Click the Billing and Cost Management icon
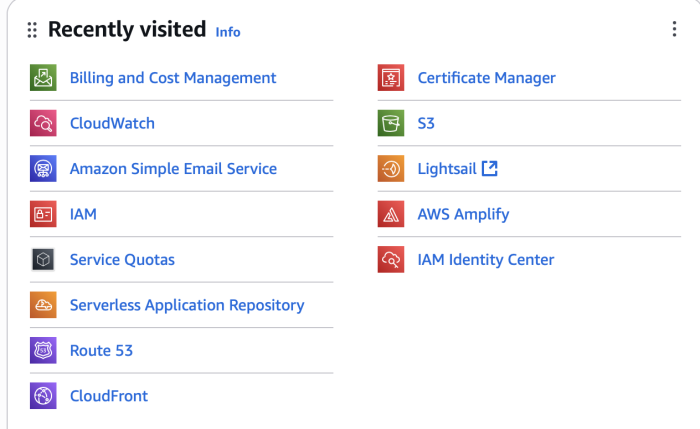The height and width of the screenshot is (429, 700). coord(43,78)
